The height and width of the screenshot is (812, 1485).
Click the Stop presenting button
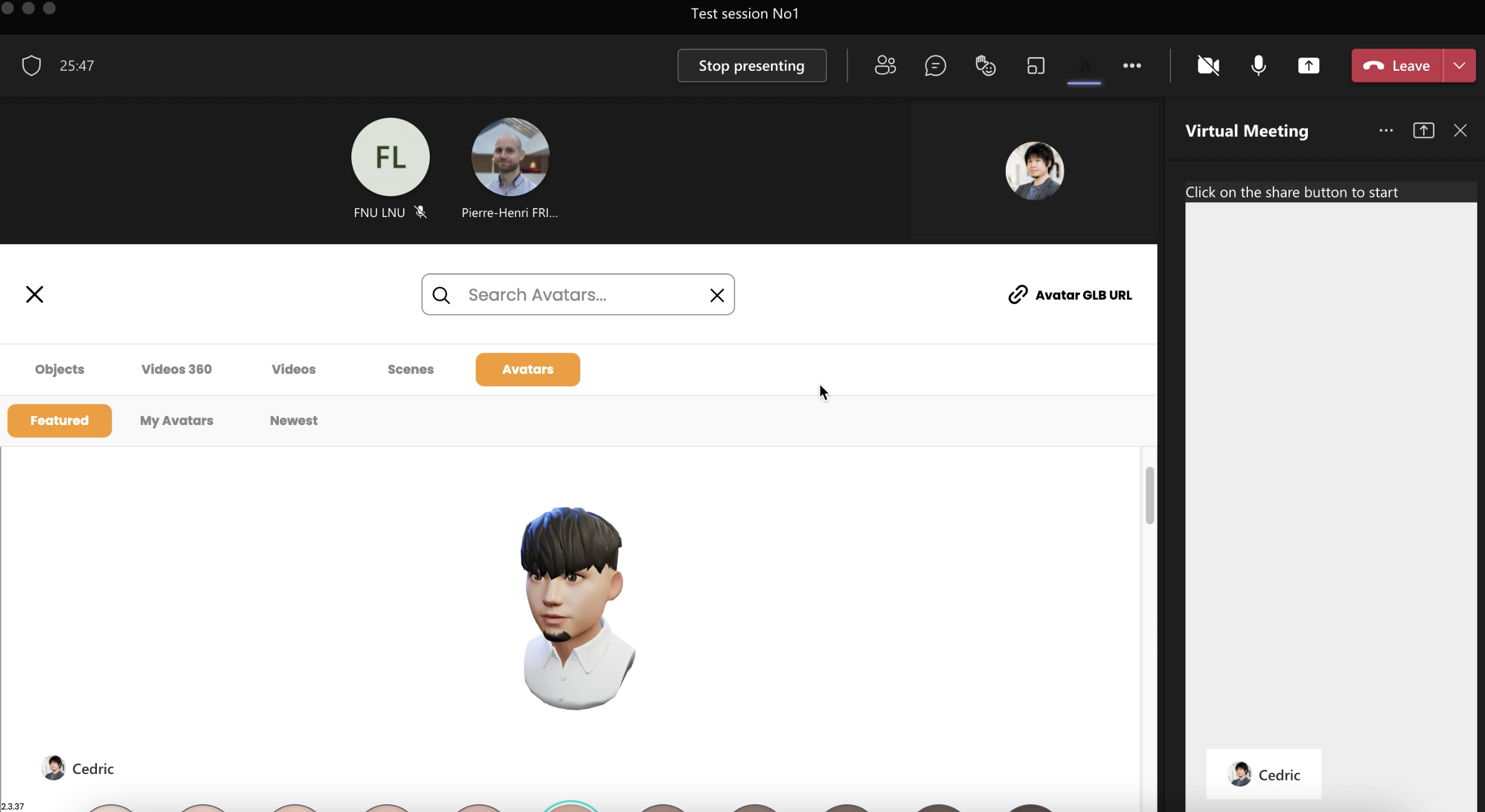tap(751, 65)
